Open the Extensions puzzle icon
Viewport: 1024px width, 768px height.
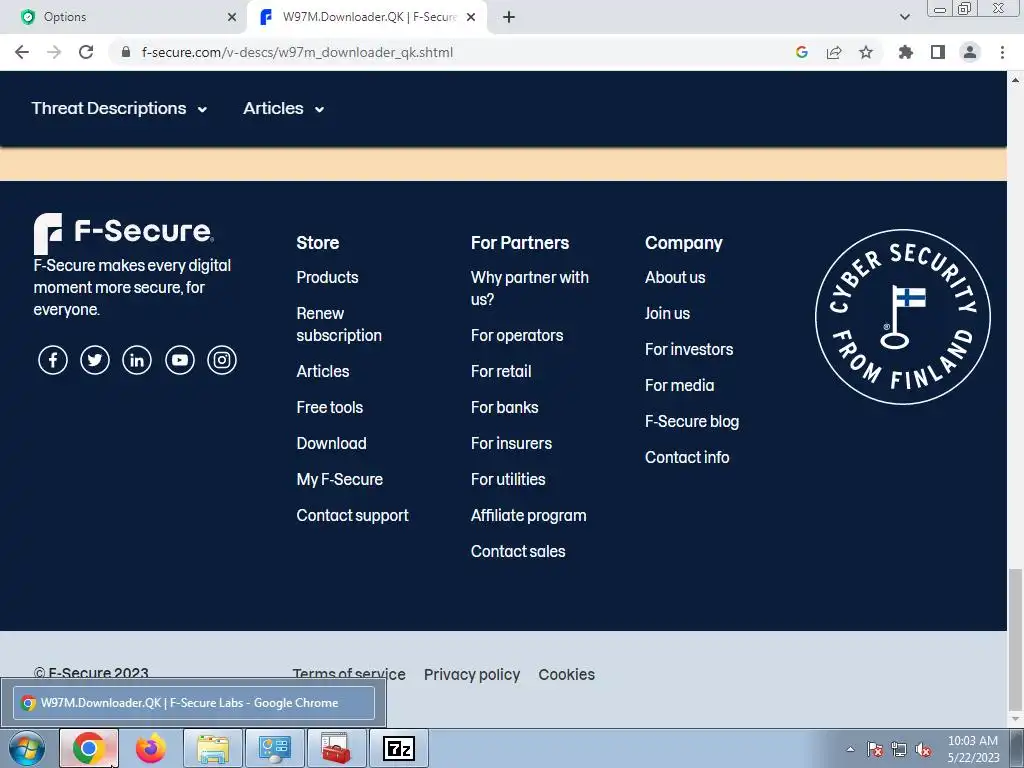906,52
